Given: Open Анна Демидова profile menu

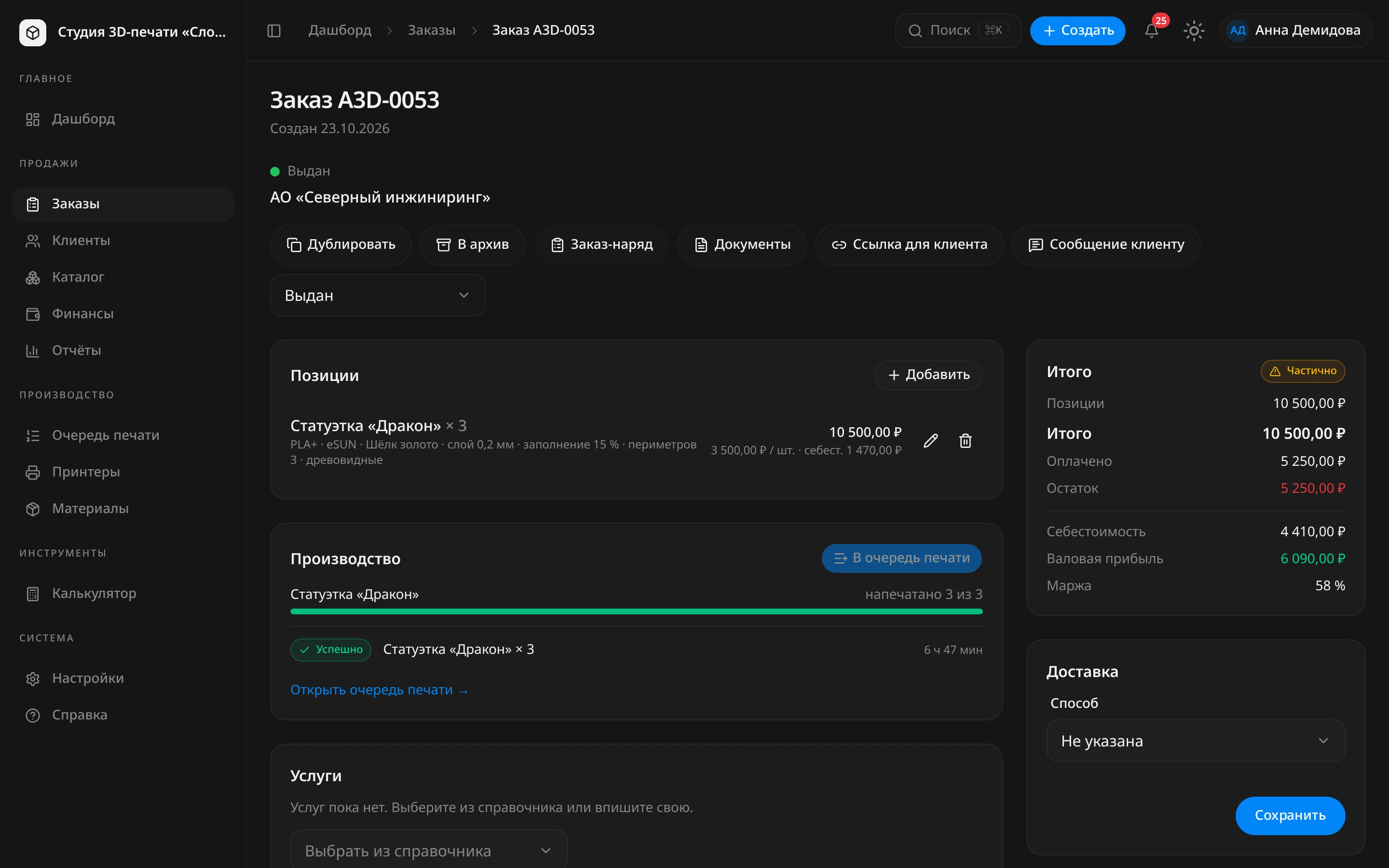Looking at the screenshot, I should pos(1295,30).
